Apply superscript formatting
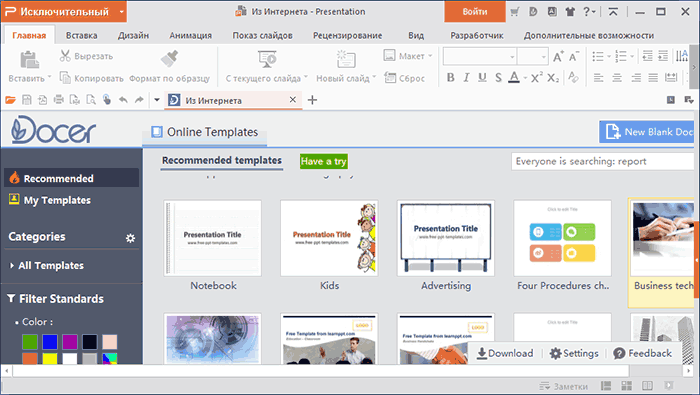Image resolution: width=700 pixels, height=395 pixels. (x=537, y=78)
